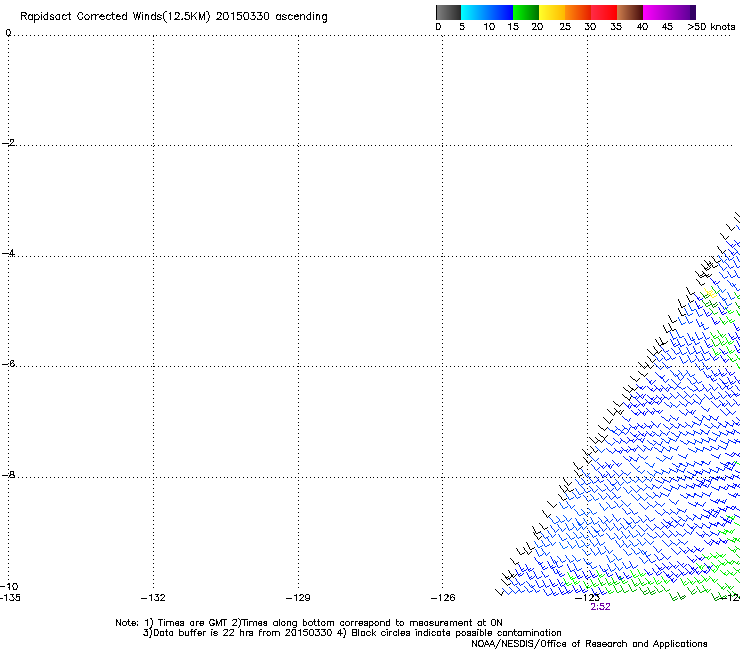This screenshot has width=740, height=650.
Task: Click the magenta 40-45 knots legend segment
Action: click(x=656, y=12)
